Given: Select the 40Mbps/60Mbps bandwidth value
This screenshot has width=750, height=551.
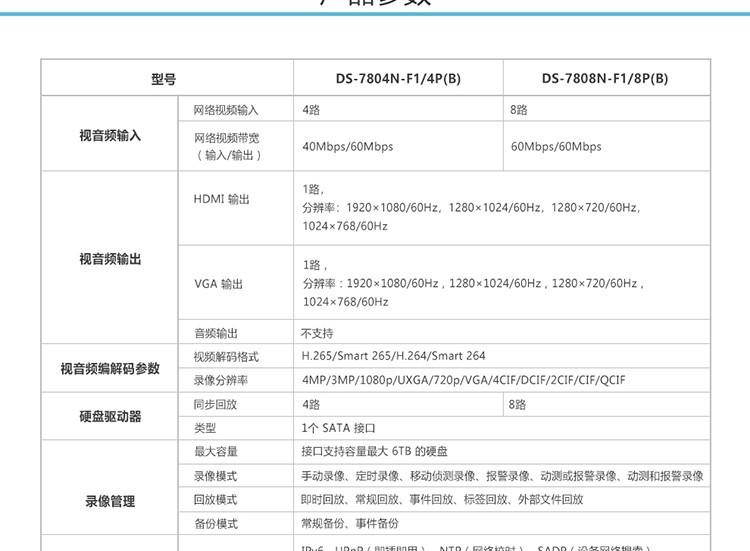Looking at the screenshot, I should [x=347, y=147].
